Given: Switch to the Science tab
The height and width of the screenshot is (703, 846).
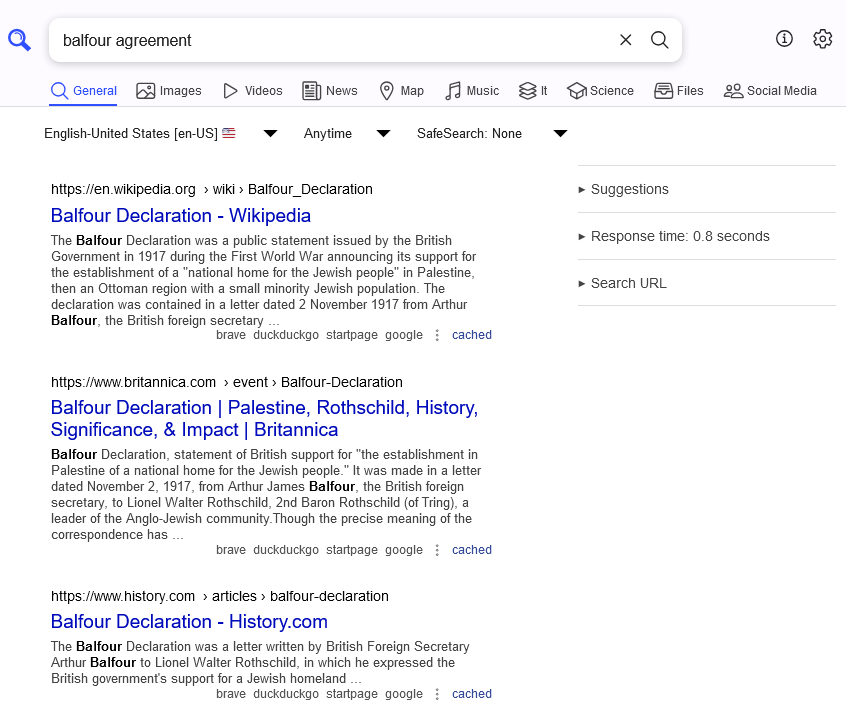Looking at the screenshot, I should pos(601,91).
